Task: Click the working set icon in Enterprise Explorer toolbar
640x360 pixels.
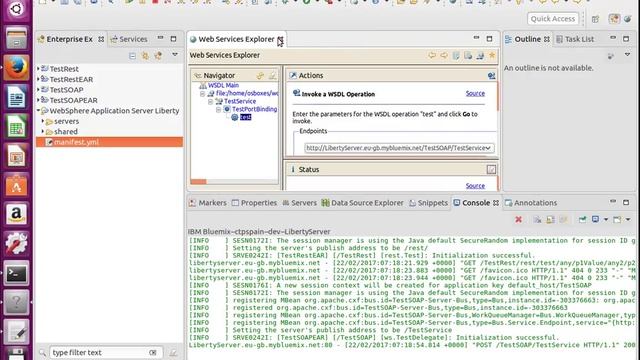Action: click(158, 56)
